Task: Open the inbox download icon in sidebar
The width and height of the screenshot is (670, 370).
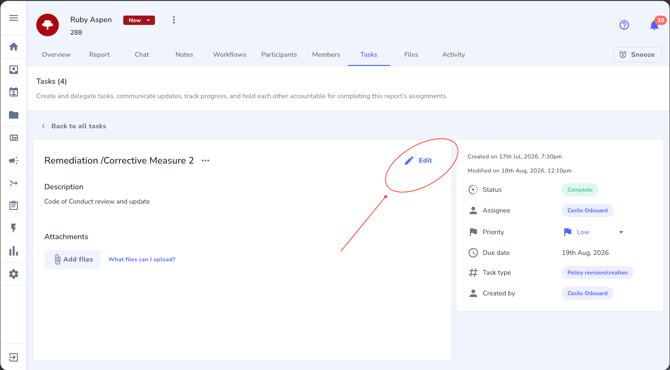Action: click(14, 69)
